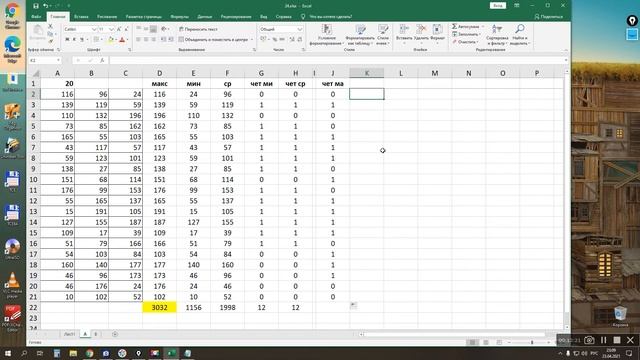Viewport: 640px width, 360px height.
Task: Click the Copy icon in clipboard group
Action: [50, 34]
